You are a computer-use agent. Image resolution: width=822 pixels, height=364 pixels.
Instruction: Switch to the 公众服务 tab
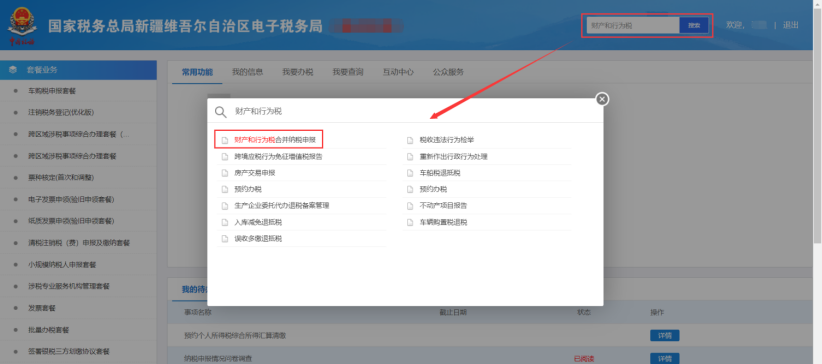tap(448, 72)
